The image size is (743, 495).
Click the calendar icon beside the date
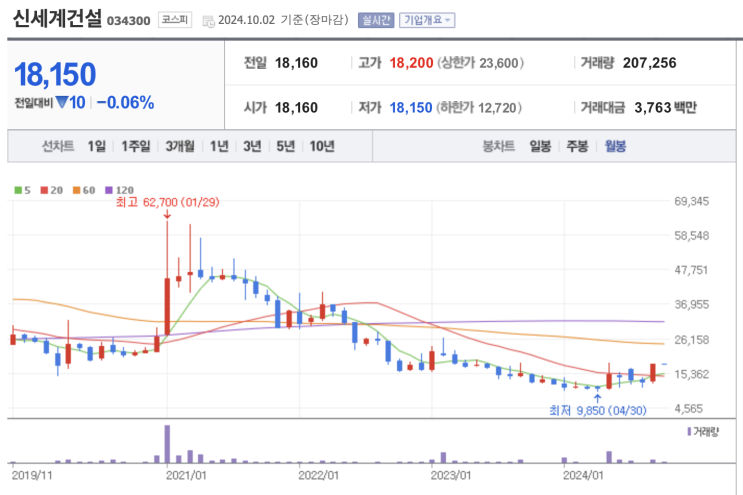208,21
